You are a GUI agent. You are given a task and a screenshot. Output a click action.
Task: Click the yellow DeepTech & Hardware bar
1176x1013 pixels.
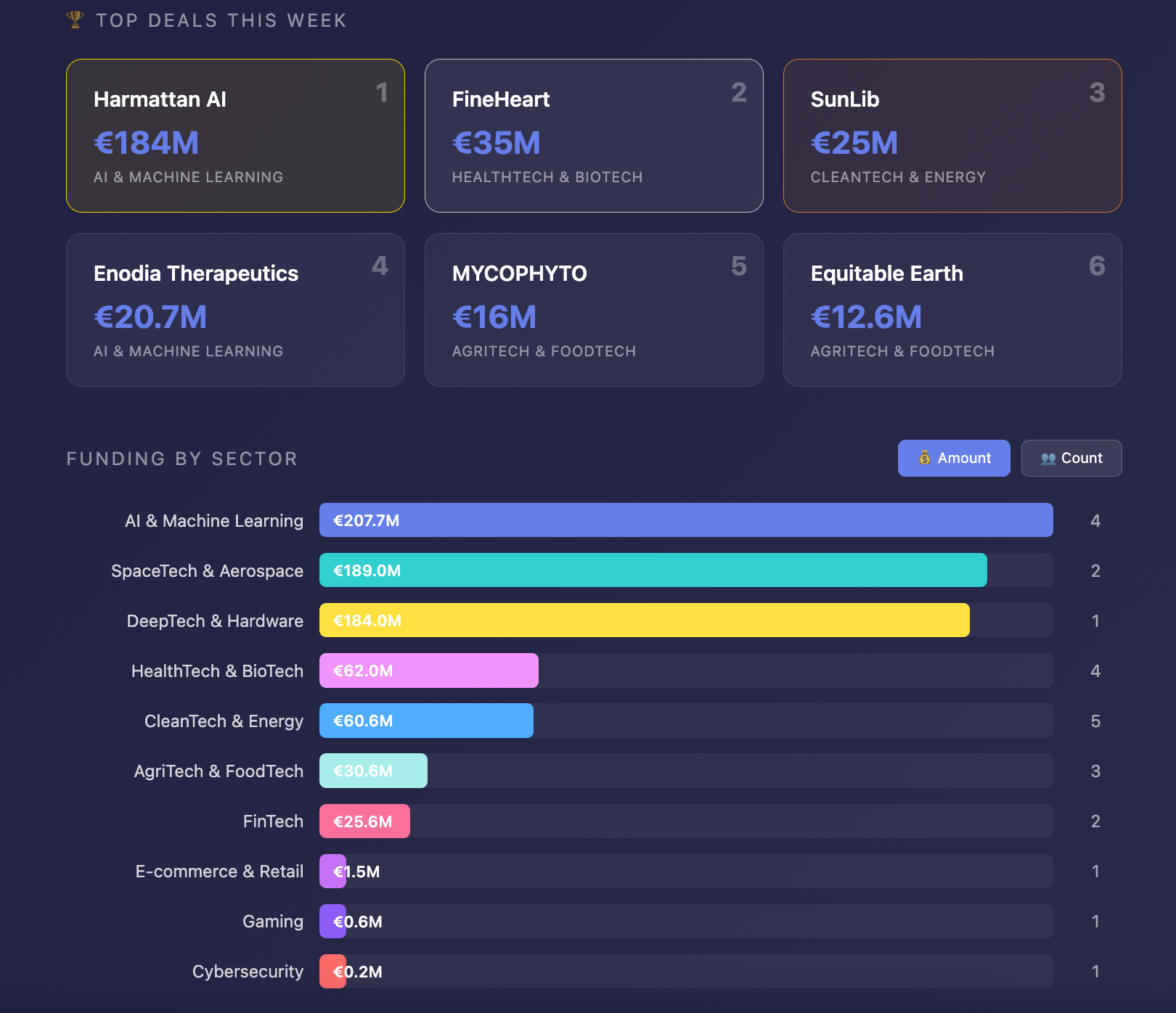coord(644,620)
